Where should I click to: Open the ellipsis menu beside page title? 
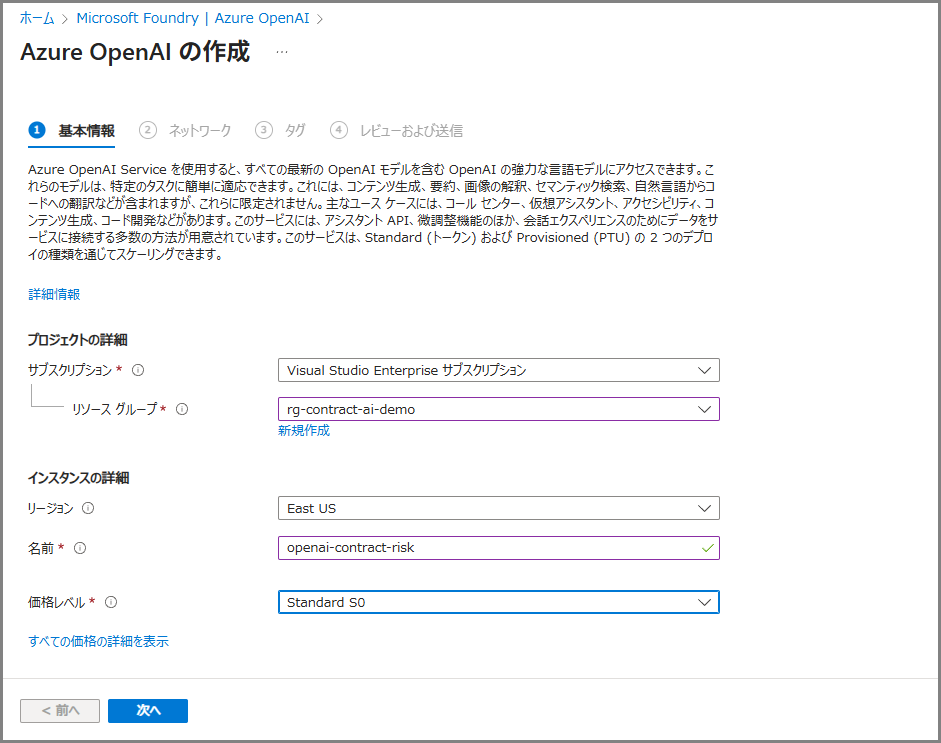[x=281, y=52]
